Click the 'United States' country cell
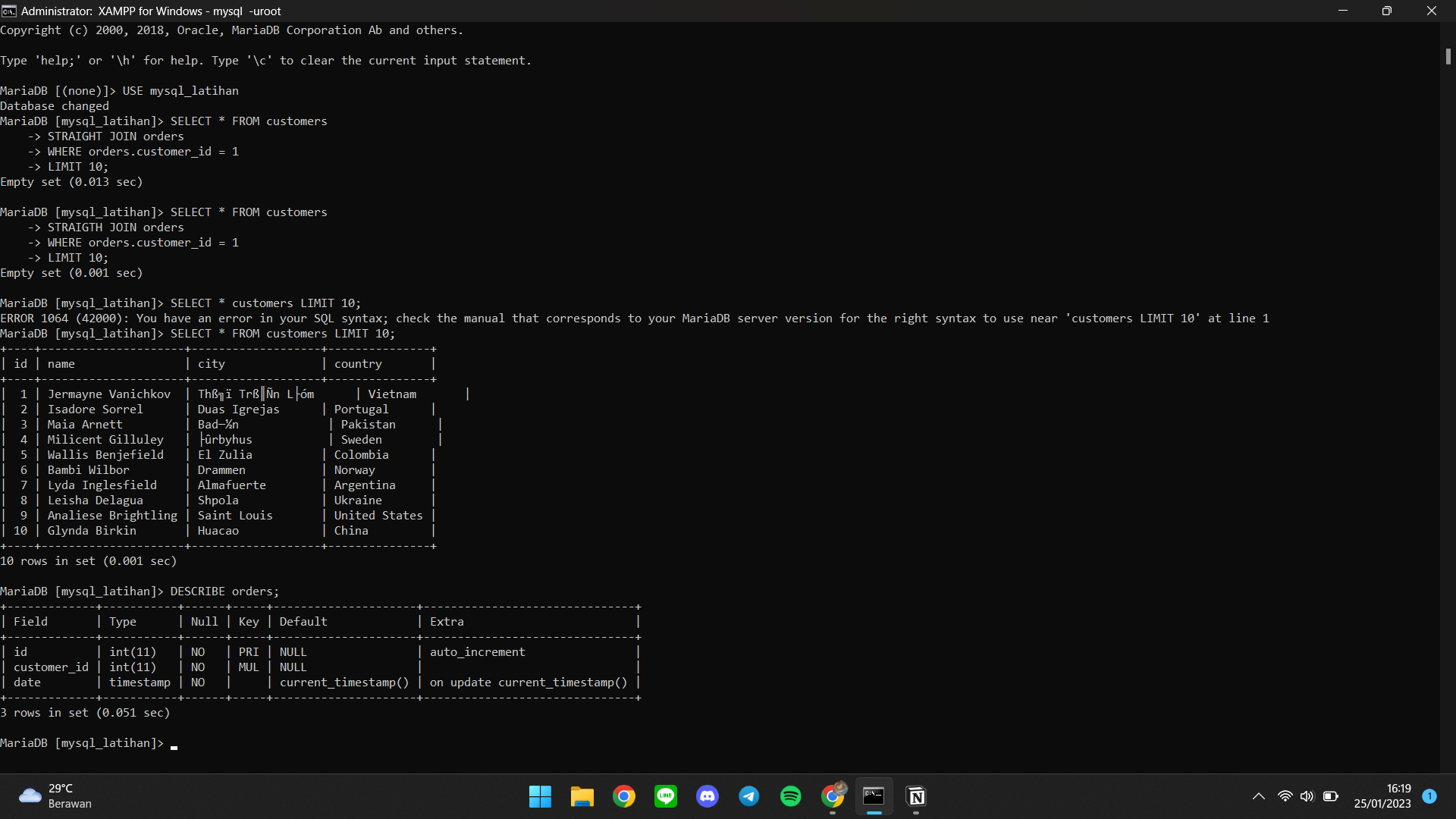The height and width of the screenshot is (819, 1456). pos(378,516)
